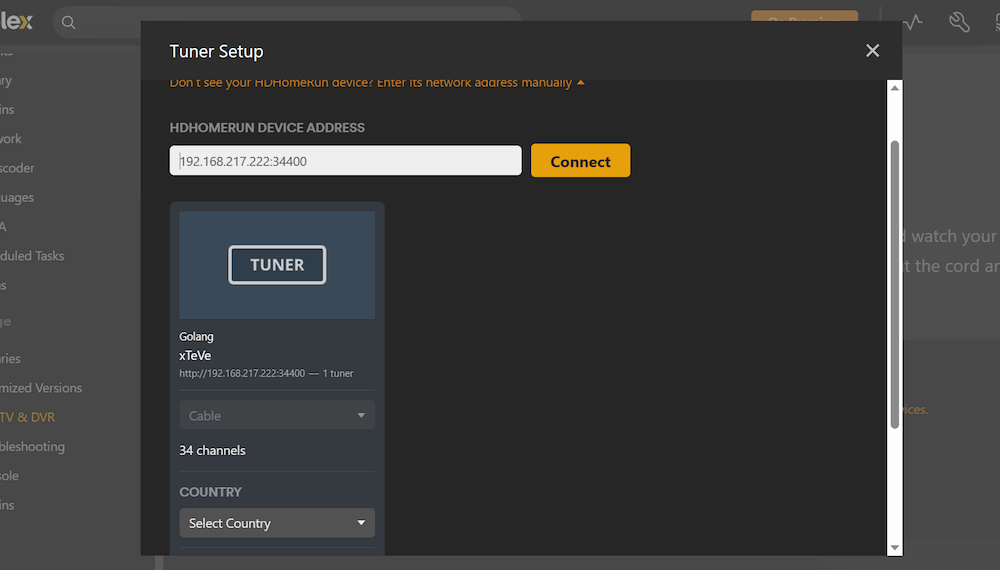Click the dialog scrollbar up arrow

[x=895, y=89]
